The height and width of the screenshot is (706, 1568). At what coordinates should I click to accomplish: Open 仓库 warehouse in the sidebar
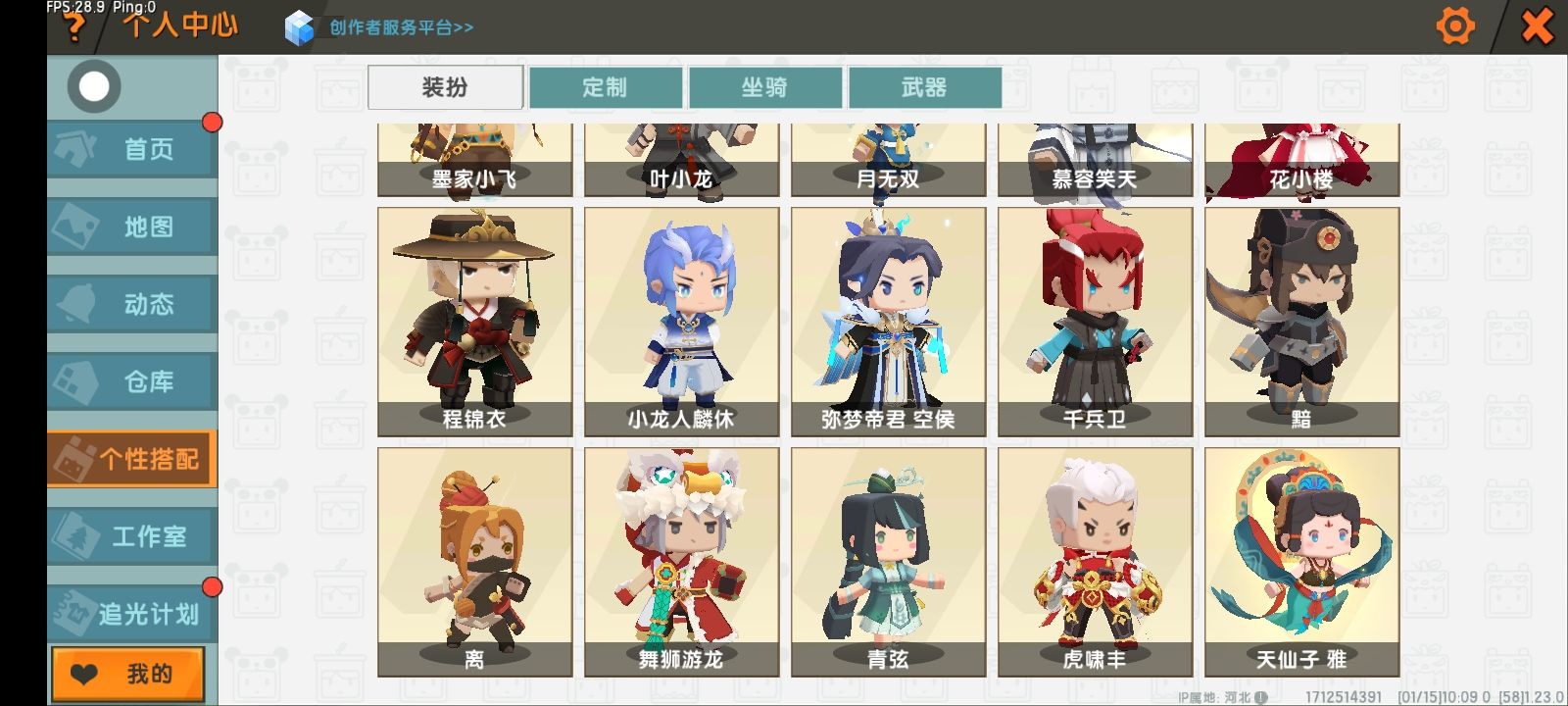(x=132, y=381)
